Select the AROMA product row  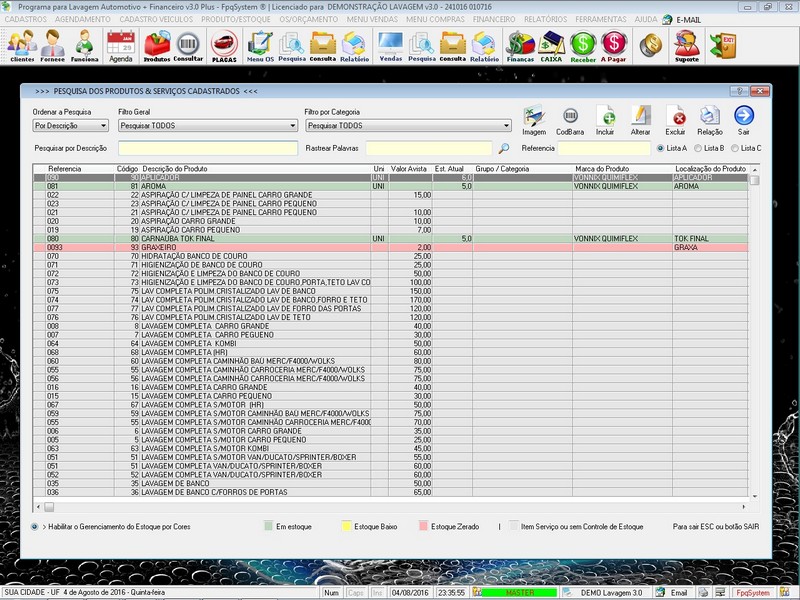391,187
